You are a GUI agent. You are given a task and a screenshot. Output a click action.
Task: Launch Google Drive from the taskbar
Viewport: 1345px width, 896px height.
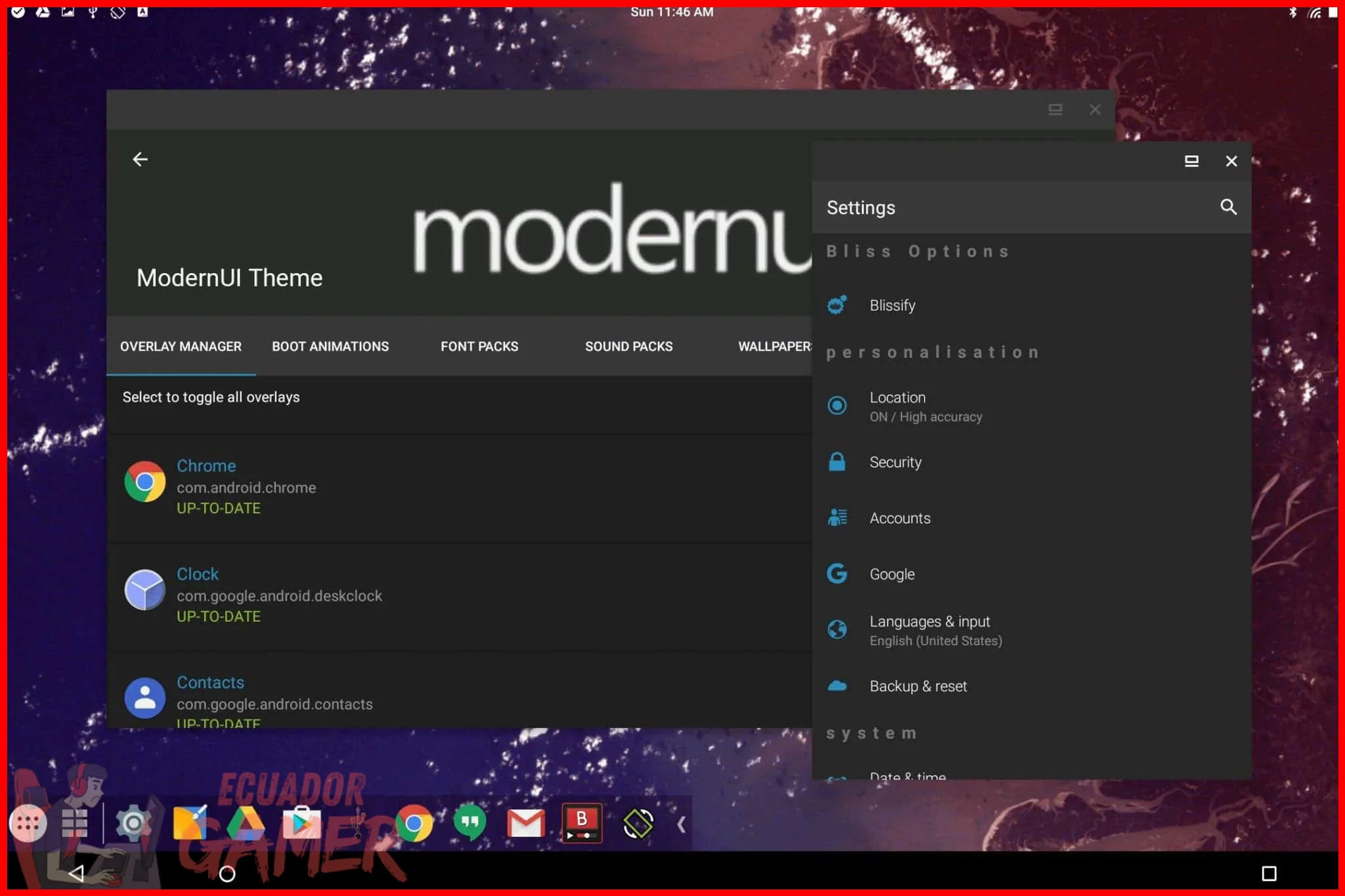click(245, 823)
